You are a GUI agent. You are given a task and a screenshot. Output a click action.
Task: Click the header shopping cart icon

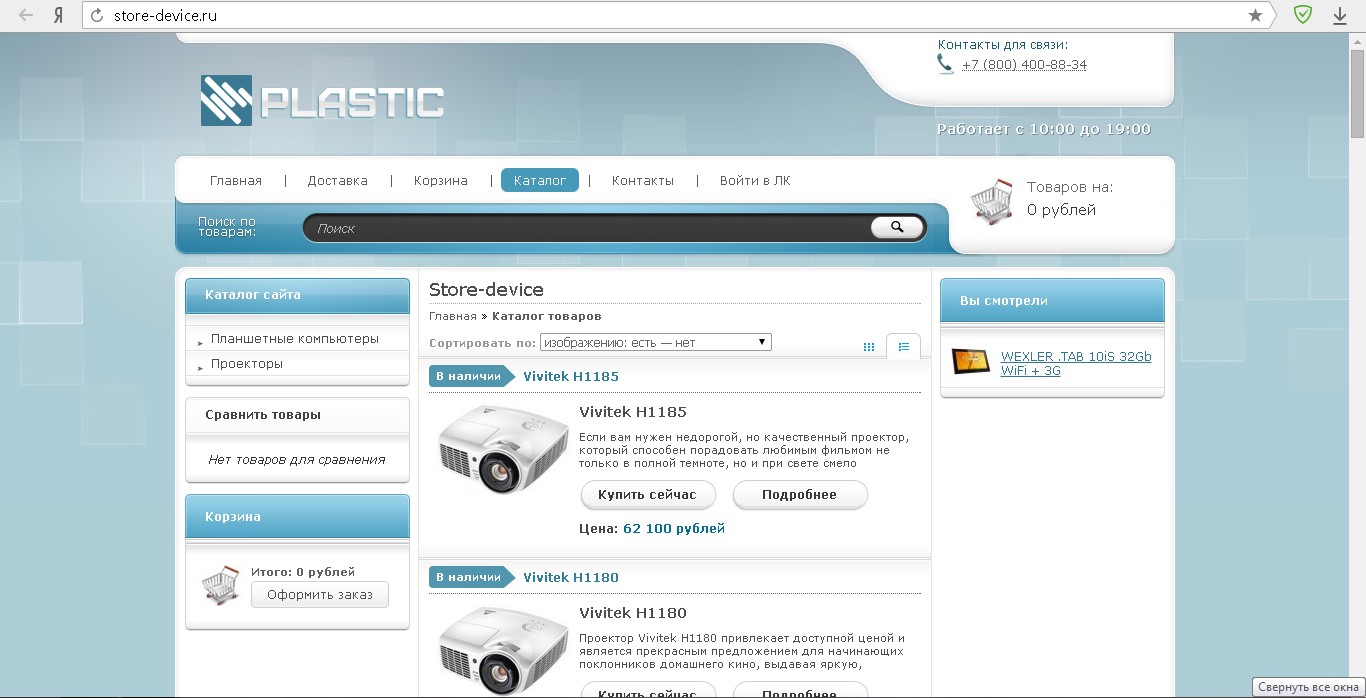point(992,201)
